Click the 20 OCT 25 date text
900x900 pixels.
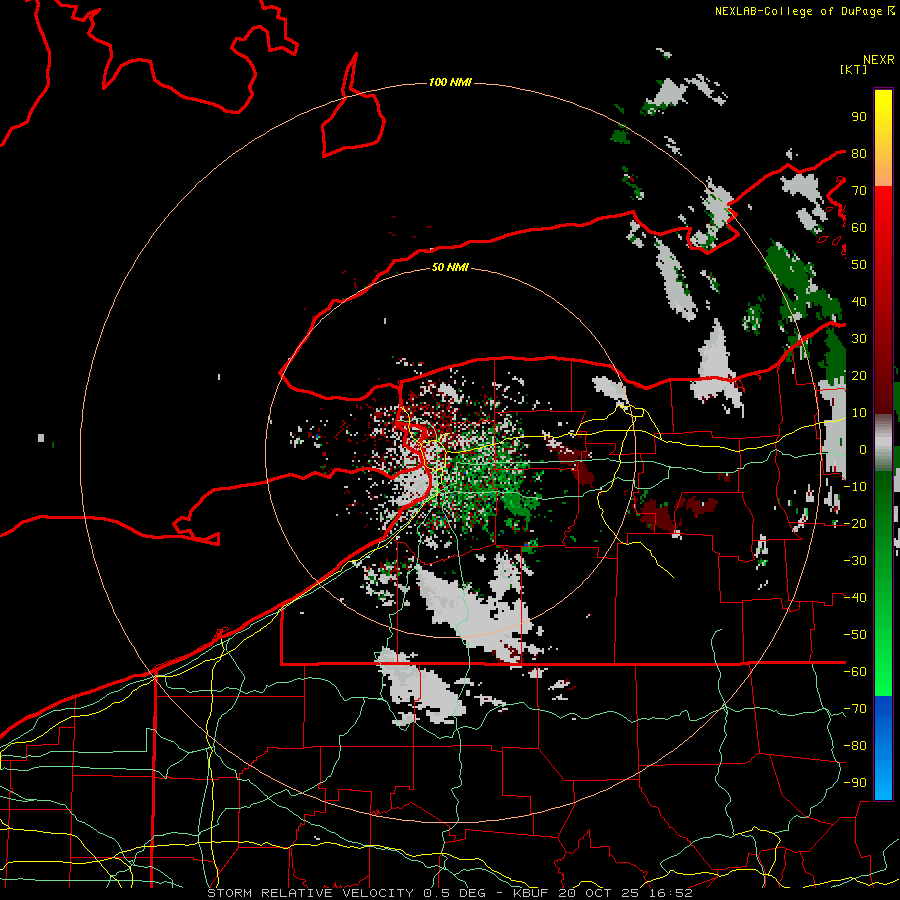point(600,893)
